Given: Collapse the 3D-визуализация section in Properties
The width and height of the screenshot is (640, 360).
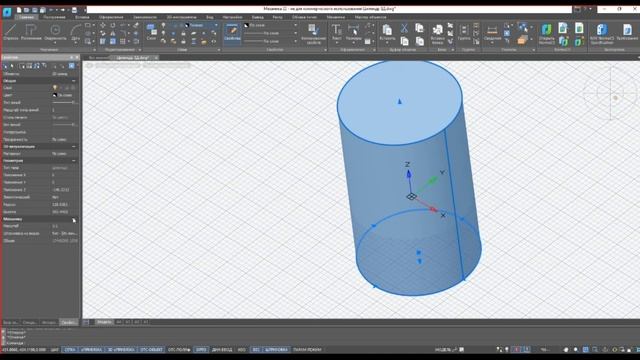Looking at the screenshot, I should 74,146.
